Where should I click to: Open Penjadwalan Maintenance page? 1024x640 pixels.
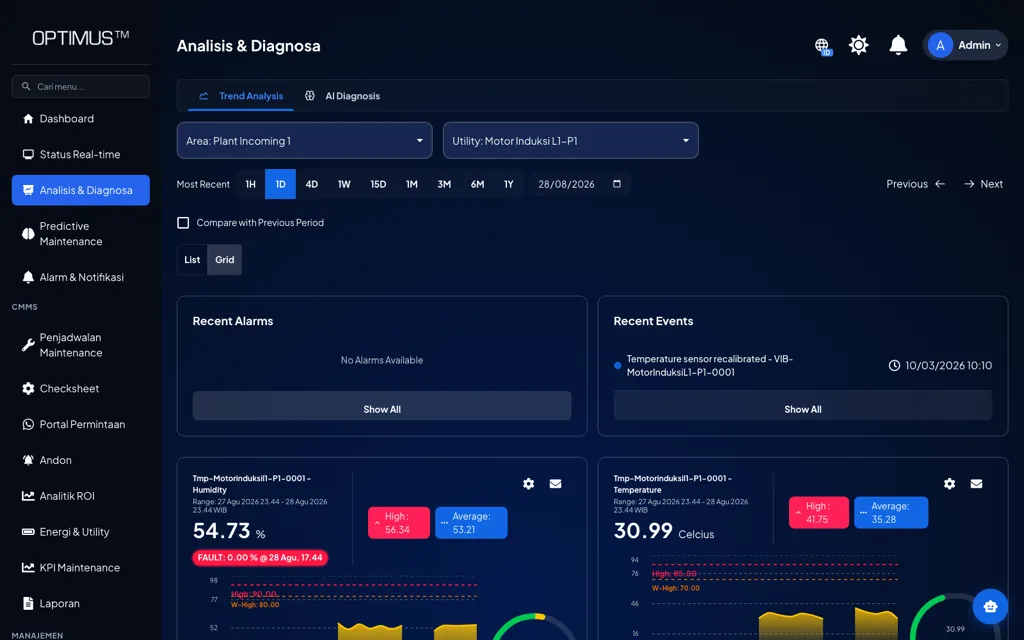[x=80, y=345]
